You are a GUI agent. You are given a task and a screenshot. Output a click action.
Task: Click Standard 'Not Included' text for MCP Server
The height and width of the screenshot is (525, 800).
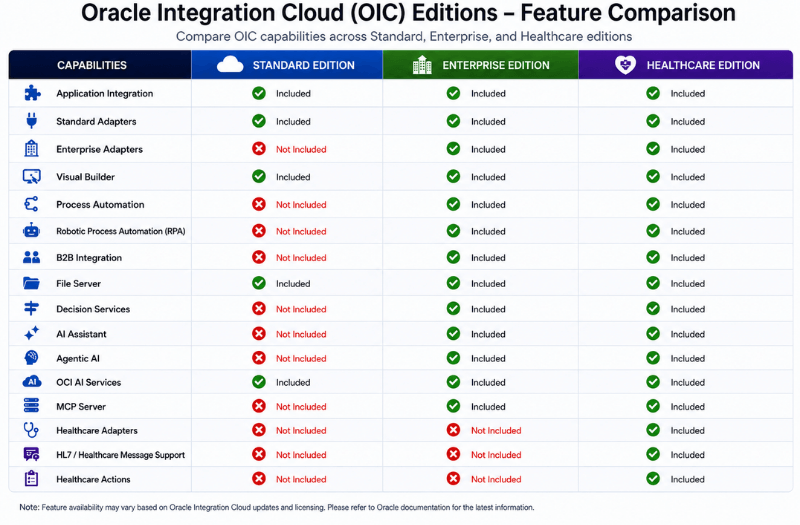pyautogui.click(x=301, y=407)
